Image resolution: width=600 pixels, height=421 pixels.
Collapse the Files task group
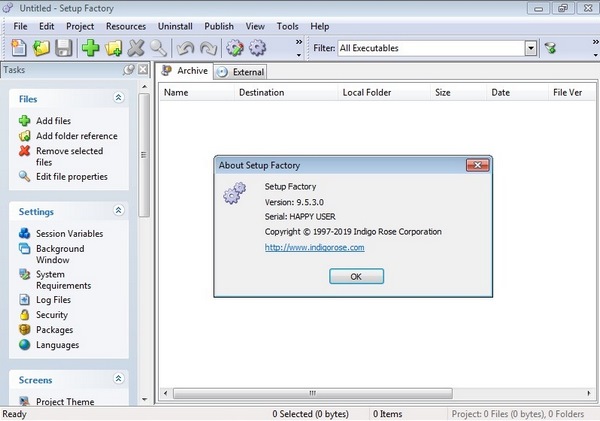119,98
